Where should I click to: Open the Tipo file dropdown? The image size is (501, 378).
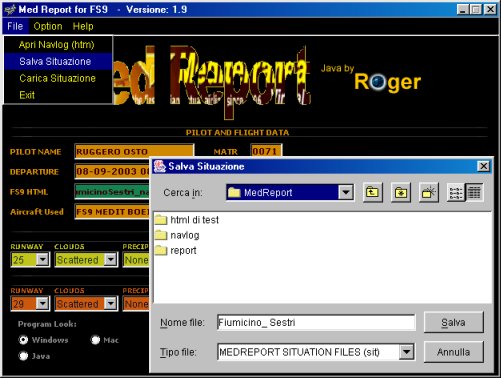pos(406,352)
